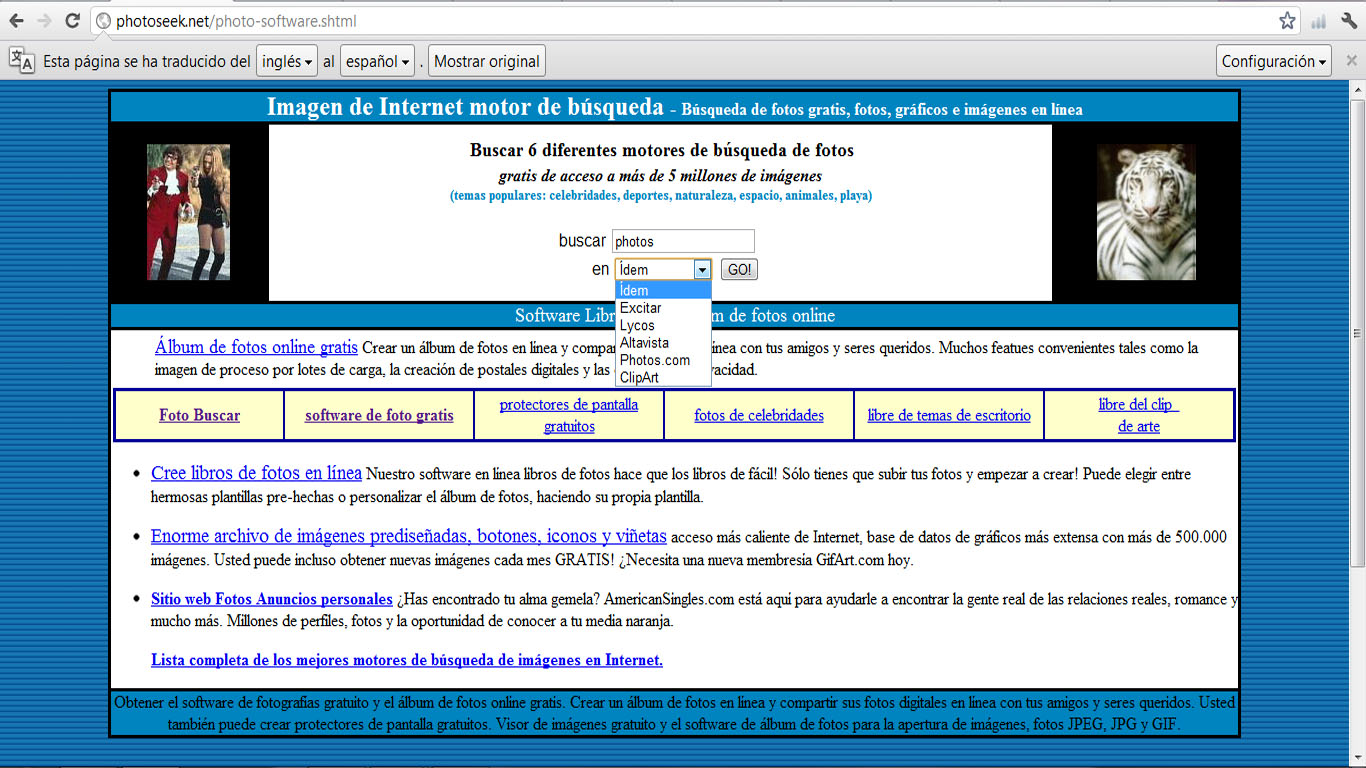Open Cree libros de fotos en línea link
Screen dimensions: 1366x768
[256, 473]
